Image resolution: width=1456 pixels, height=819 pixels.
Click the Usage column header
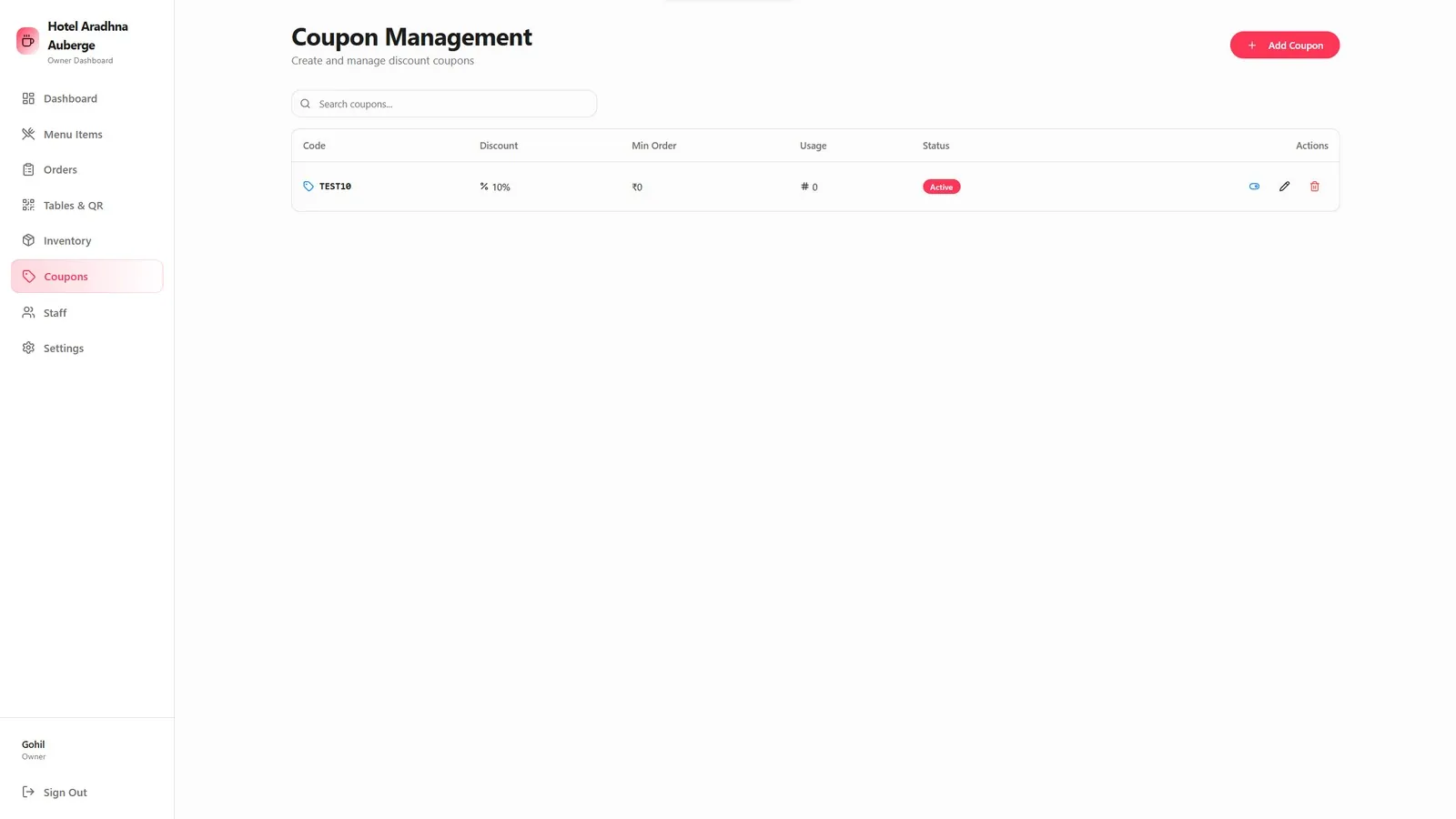click(814, 146)
